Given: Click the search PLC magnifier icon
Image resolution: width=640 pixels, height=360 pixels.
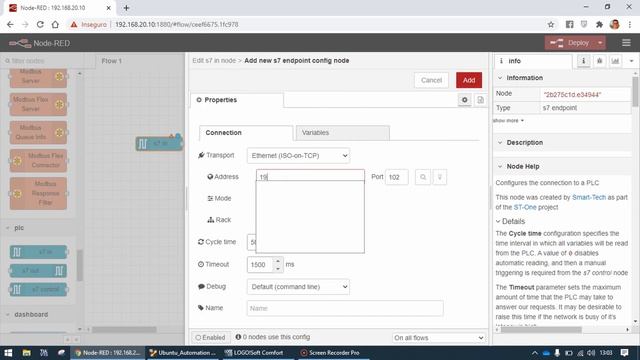Looking at the screenshot, I should point(423,177).
